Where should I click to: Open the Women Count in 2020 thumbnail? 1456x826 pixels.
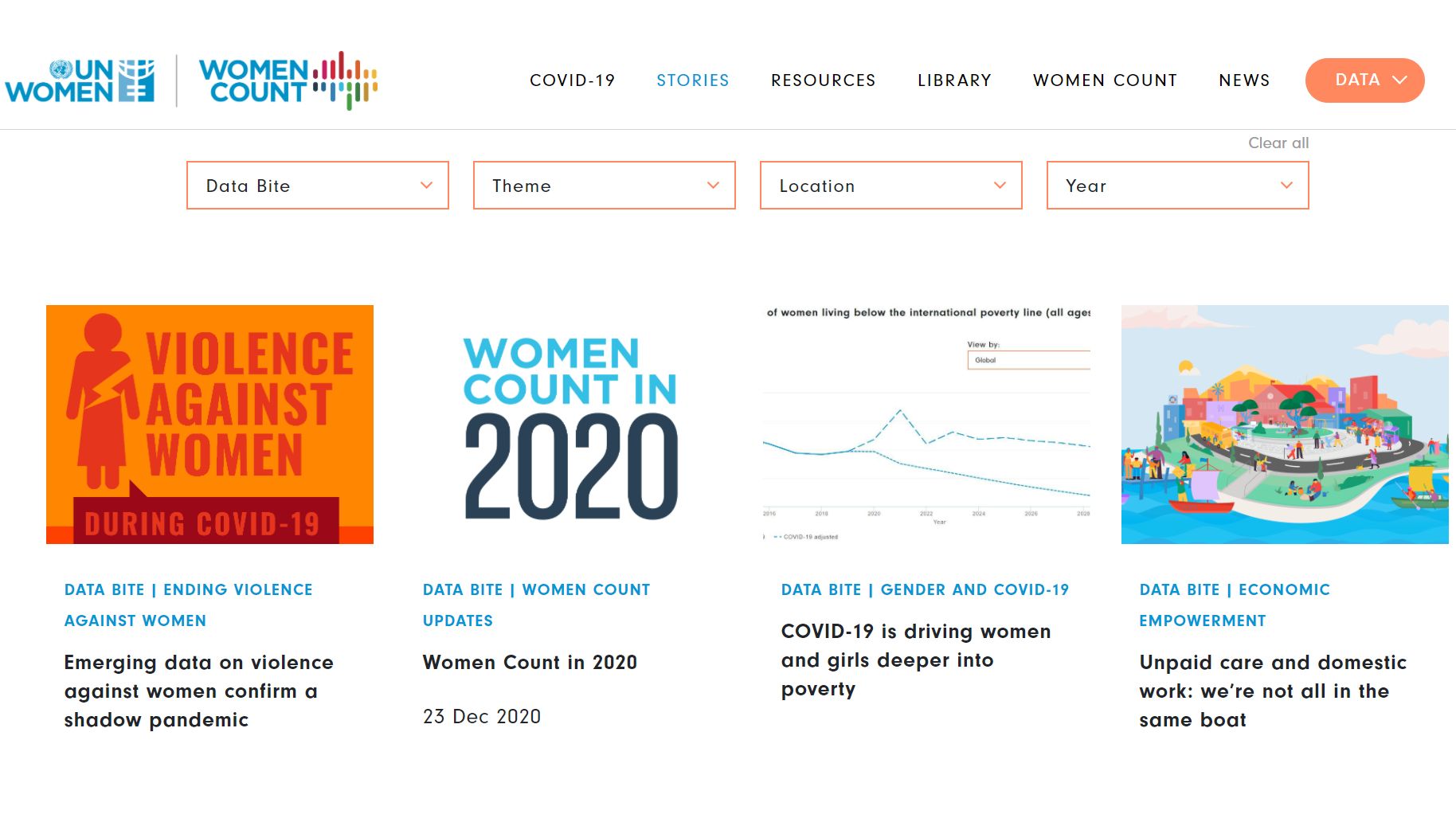click(x=569, y=425)
